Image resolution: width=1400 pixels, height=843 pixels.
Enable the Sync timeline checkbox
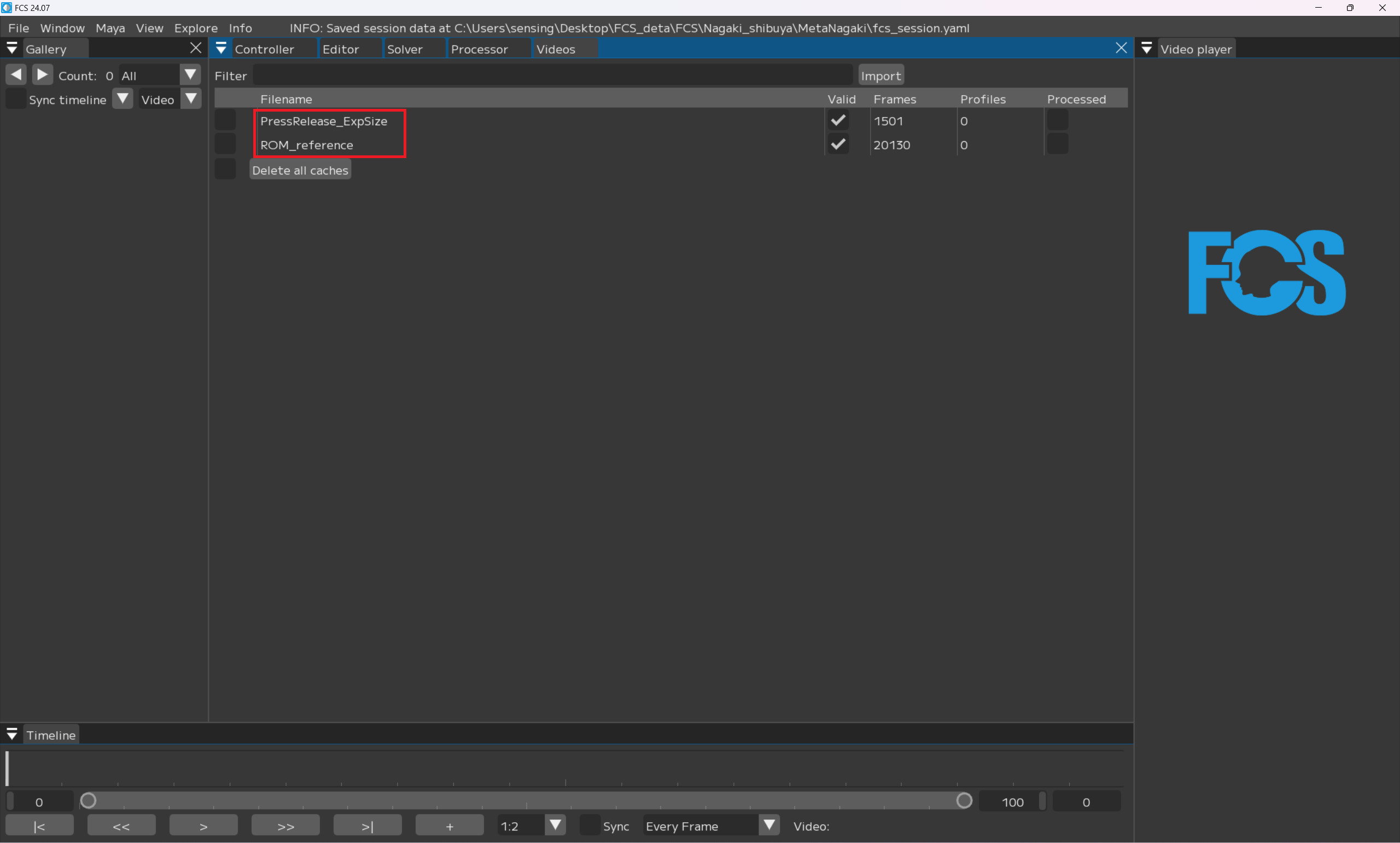tap(15, 100)
